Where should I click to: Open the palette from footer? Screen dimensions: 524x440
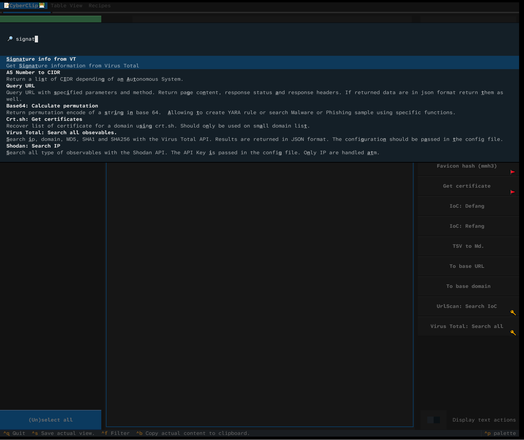500,433
